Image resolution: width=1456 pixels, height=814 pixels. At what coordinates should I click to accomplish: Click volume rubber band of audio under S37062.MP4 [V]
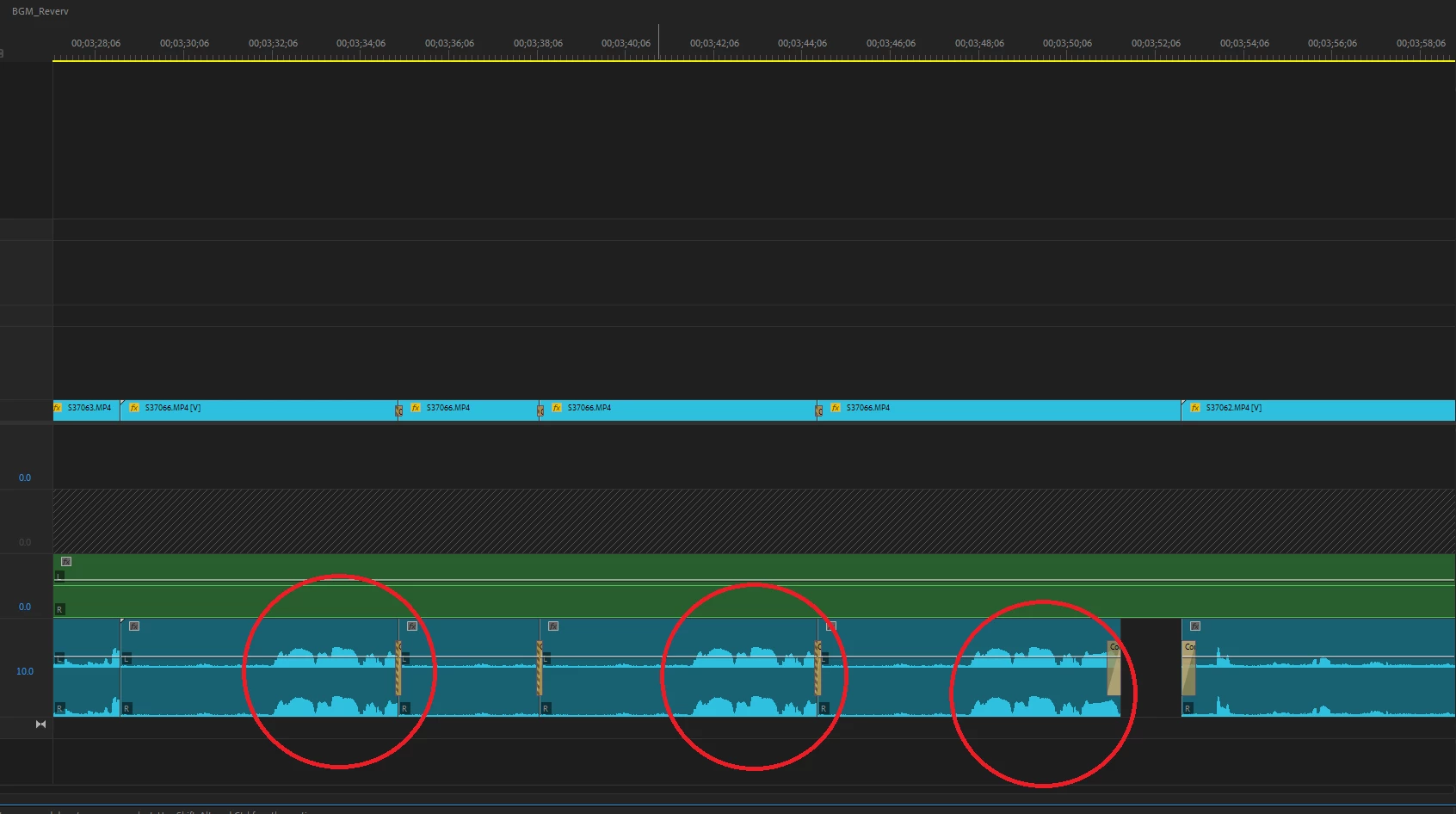[1318, 657]
